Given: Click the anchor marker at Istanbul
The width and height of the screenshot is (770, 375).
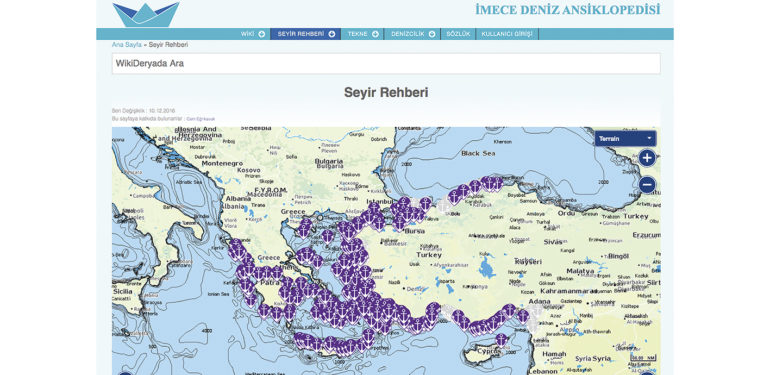Looking at the screenshot, I should click(x=404, y=202).
